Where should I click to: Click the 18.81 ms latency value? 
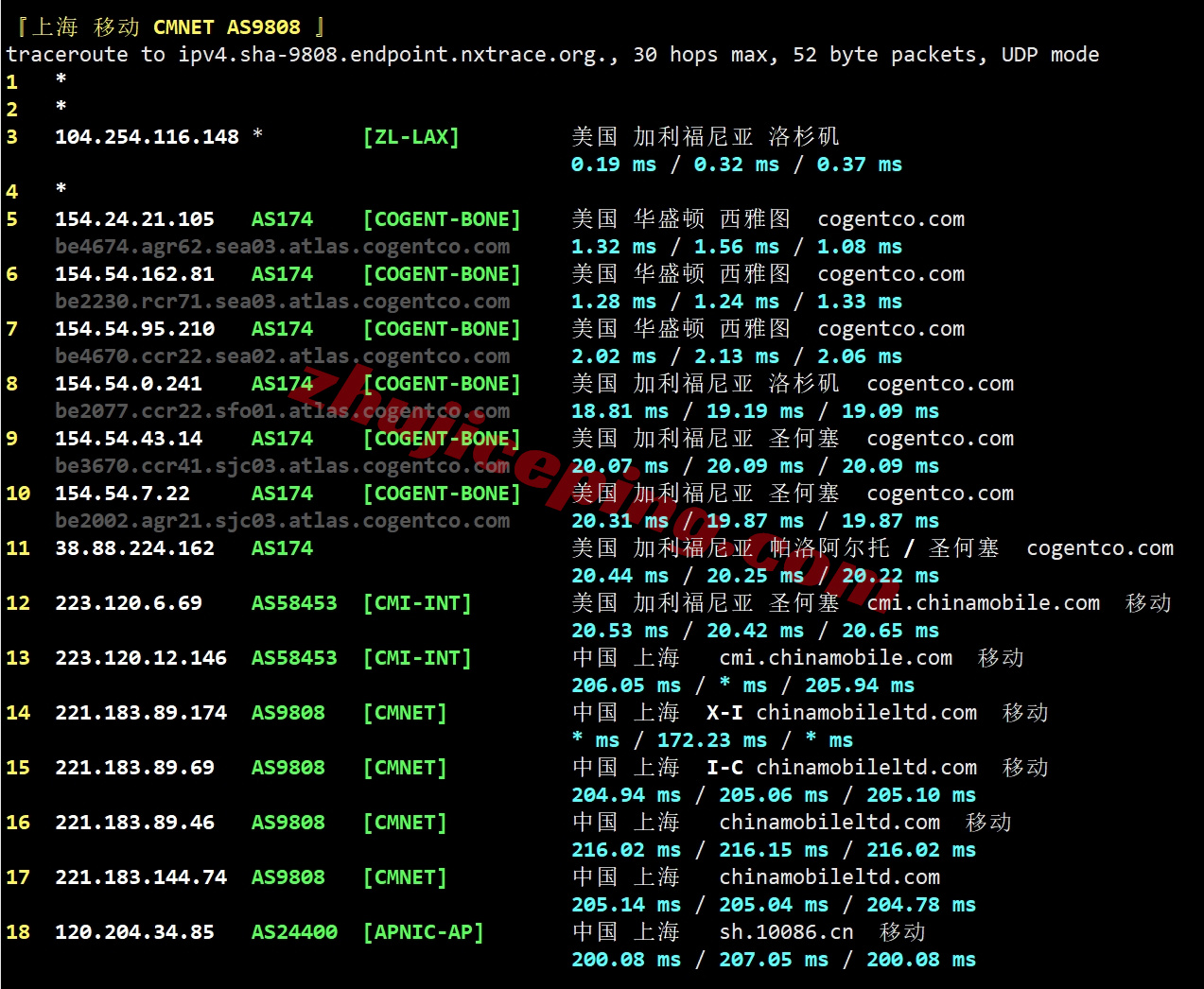[x=619, y=411]
